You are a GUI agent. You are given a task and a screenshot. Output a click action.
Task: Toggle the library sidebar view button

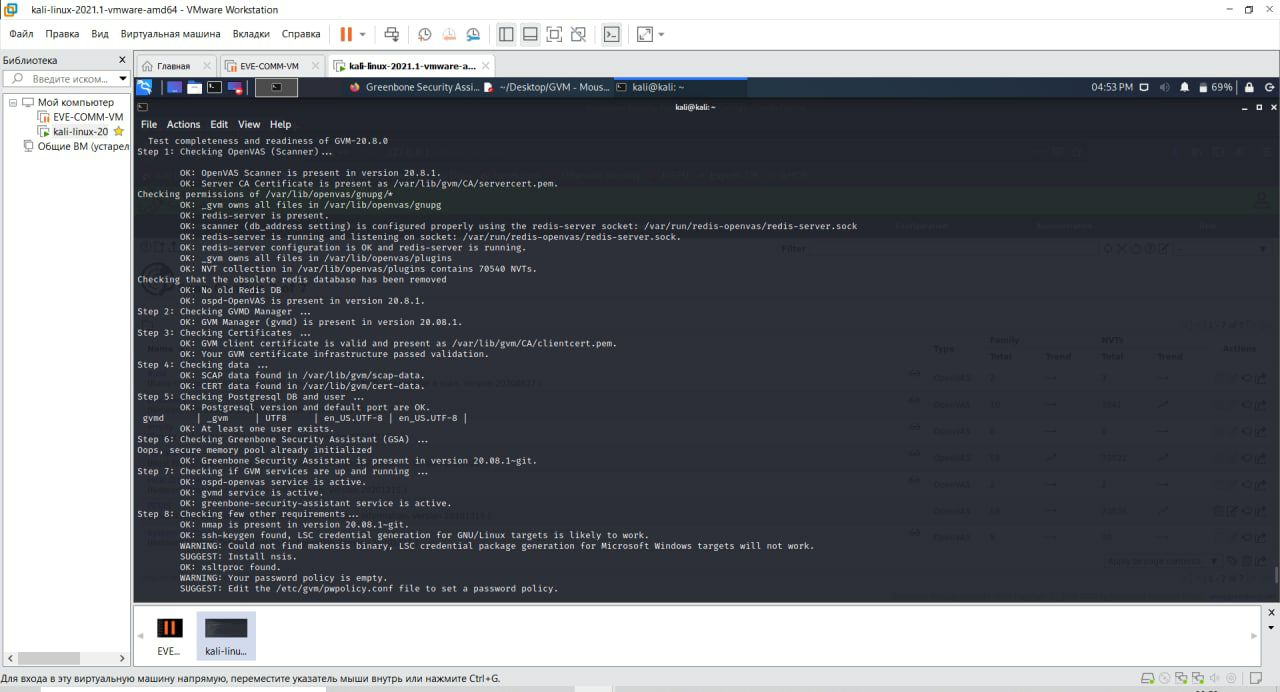506,34
